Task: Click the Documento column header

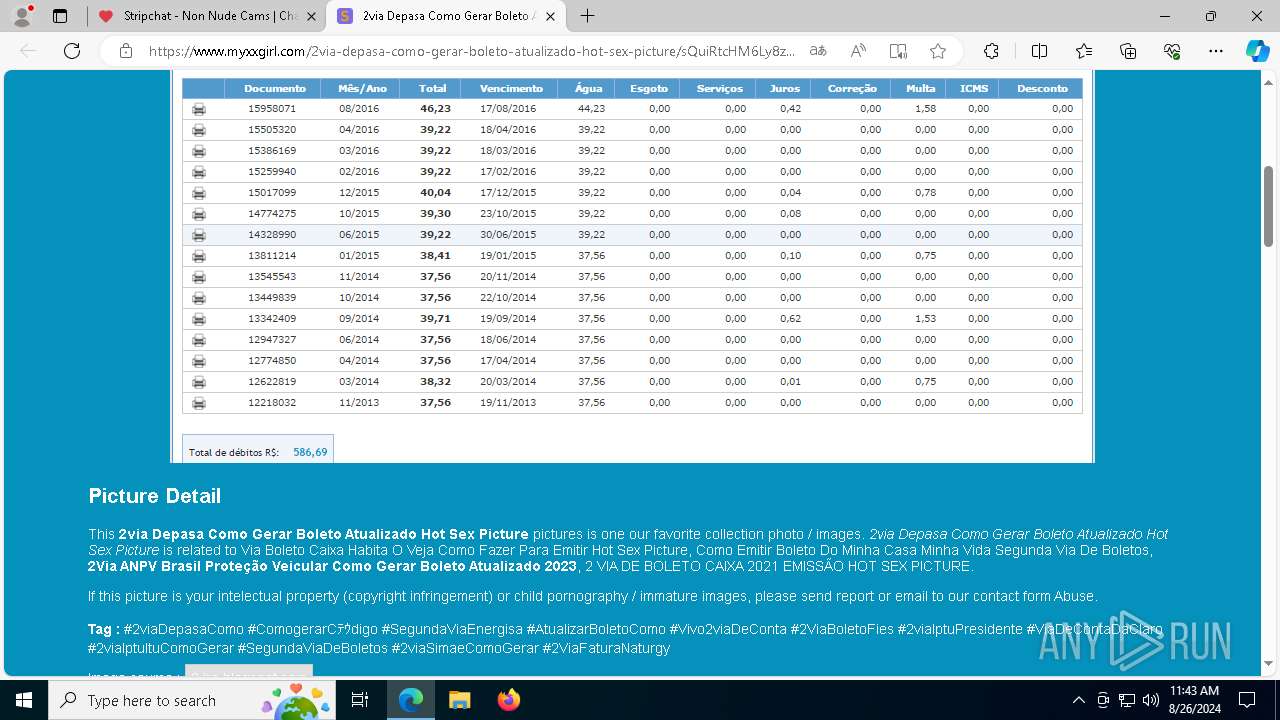Action: point(275,89)
